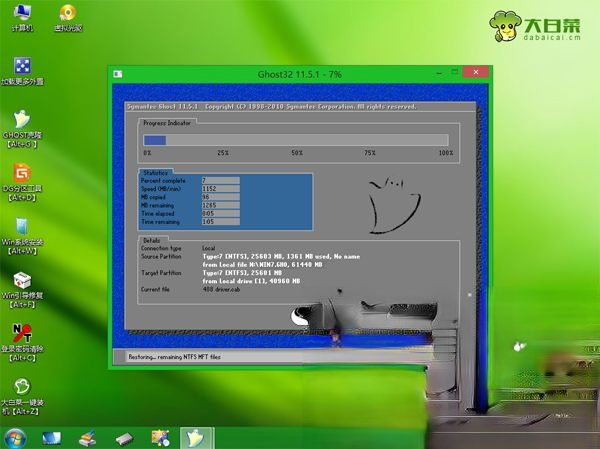The image size is (600, 449).
Task: Click the restore progress bar
Action: (296, 140)
